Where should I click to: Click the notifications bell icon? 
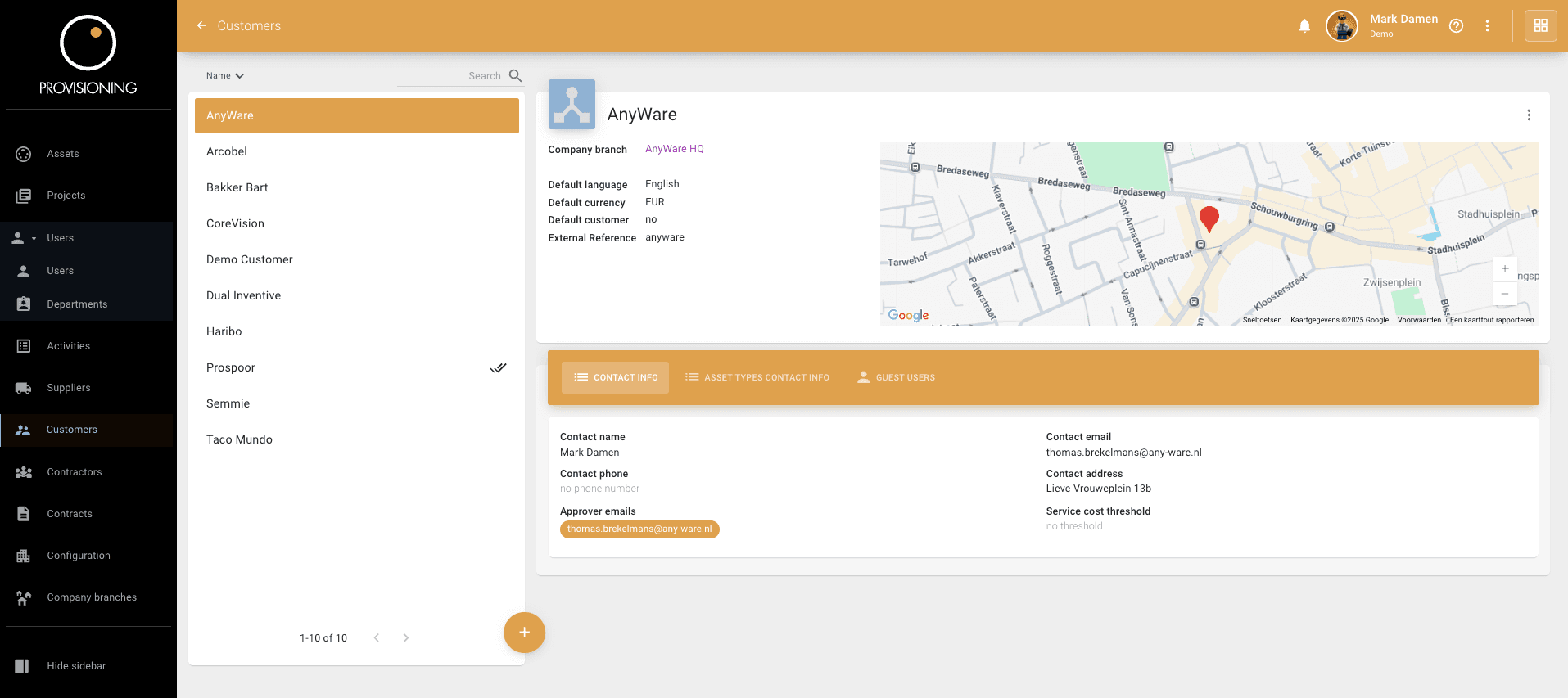pyautogui.click(x=1304, y=26)
